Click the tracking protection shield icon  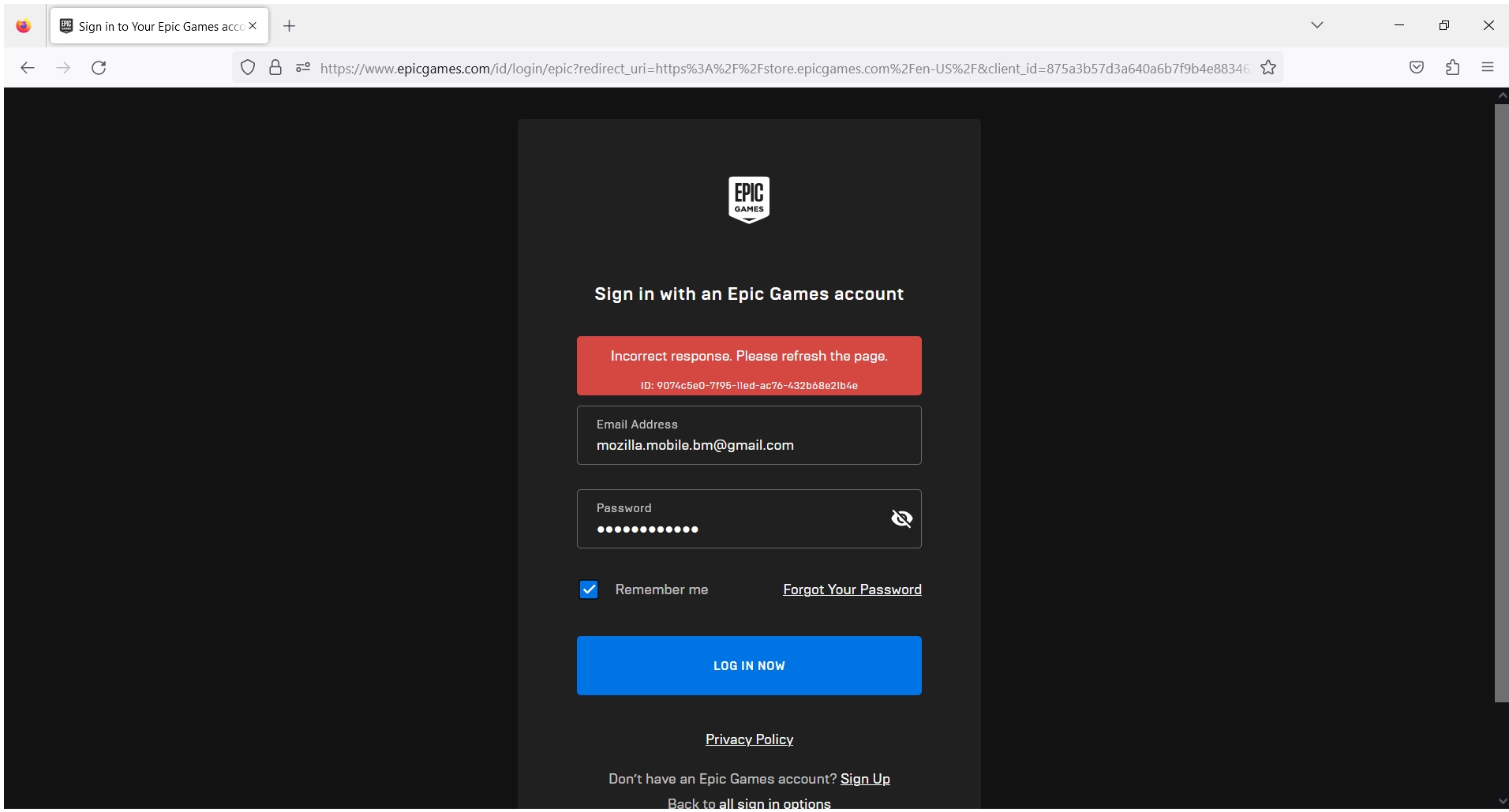(248, 68)
